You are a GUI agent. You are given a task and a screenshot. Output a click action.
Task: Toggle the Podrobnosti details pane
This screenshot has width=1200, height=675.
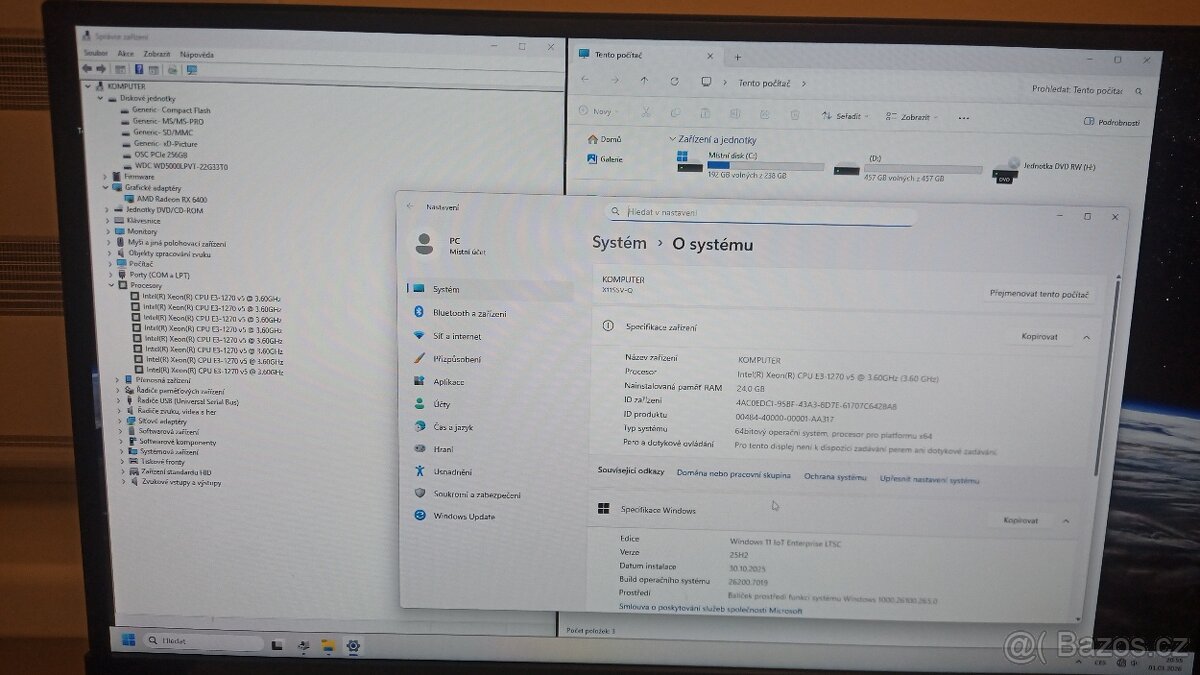1111,122
